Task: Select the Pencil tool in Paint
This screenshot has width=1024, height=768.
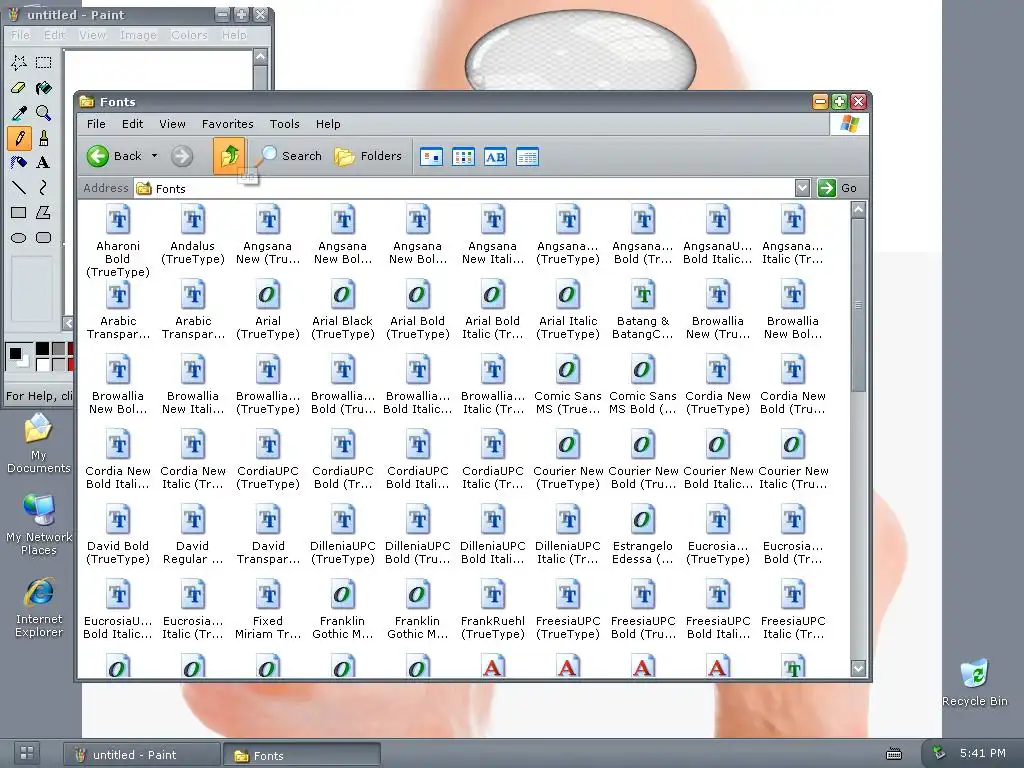Action: click(x=19, y=138)
